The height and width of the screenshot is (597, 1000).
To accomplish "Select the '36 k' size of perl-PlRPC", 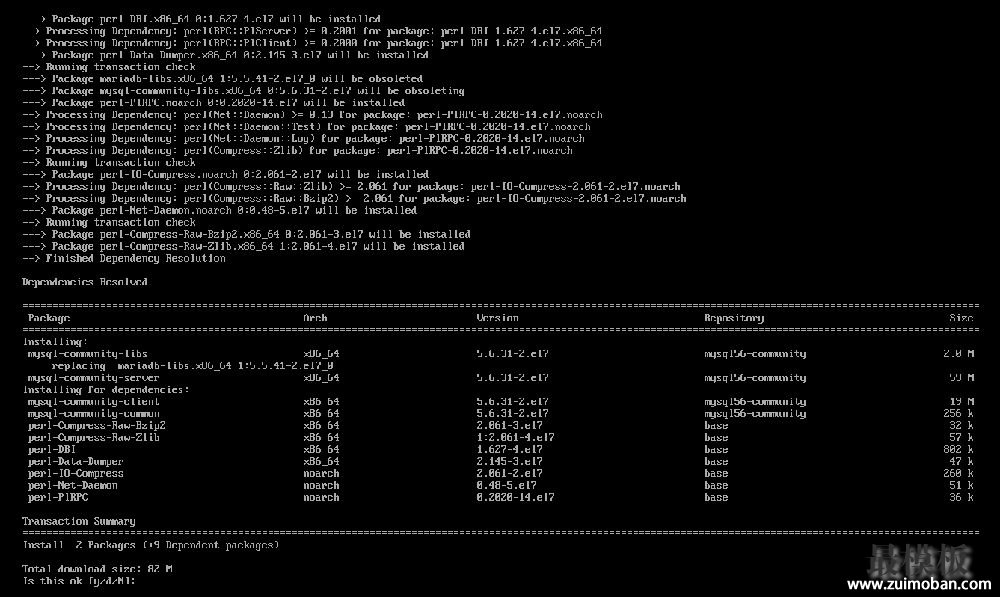I will click(962, 498).
